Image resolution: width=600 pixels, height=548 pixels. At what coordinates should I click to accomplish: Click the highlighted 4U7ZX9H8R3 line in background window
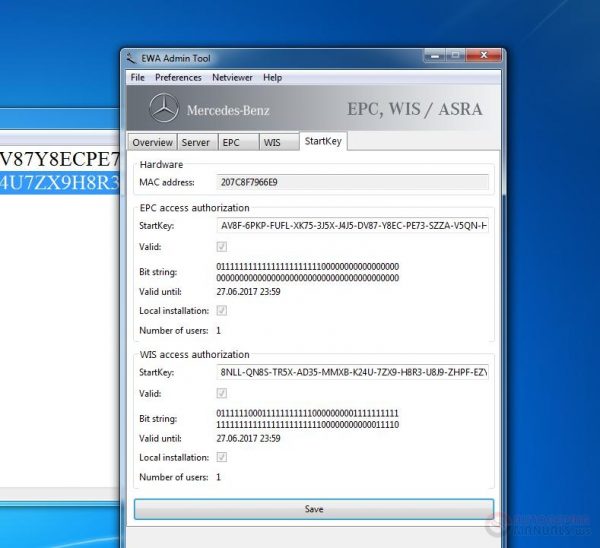click(60, 183)
